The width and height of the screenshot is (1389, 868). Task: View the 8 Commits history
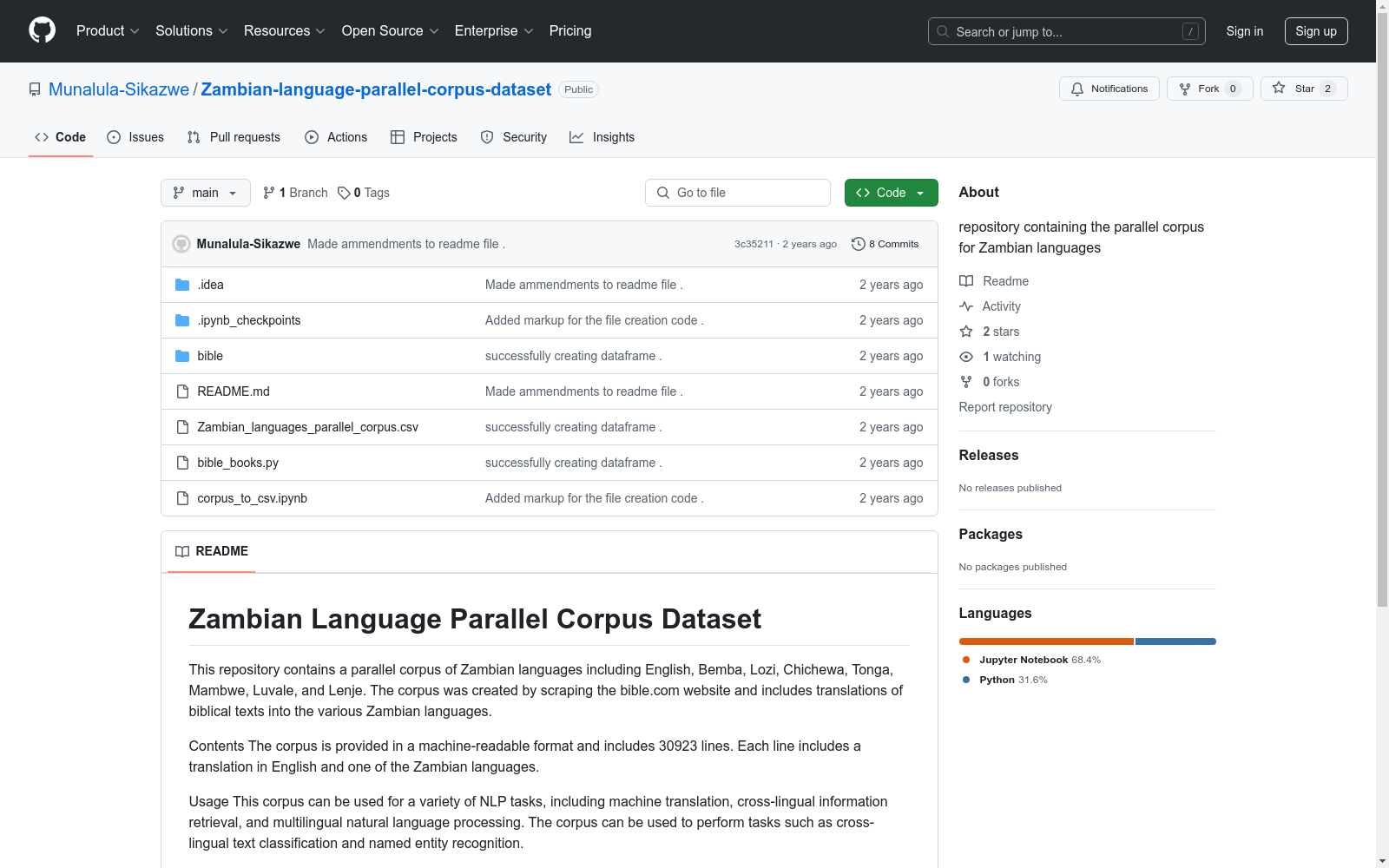[885, 244]
